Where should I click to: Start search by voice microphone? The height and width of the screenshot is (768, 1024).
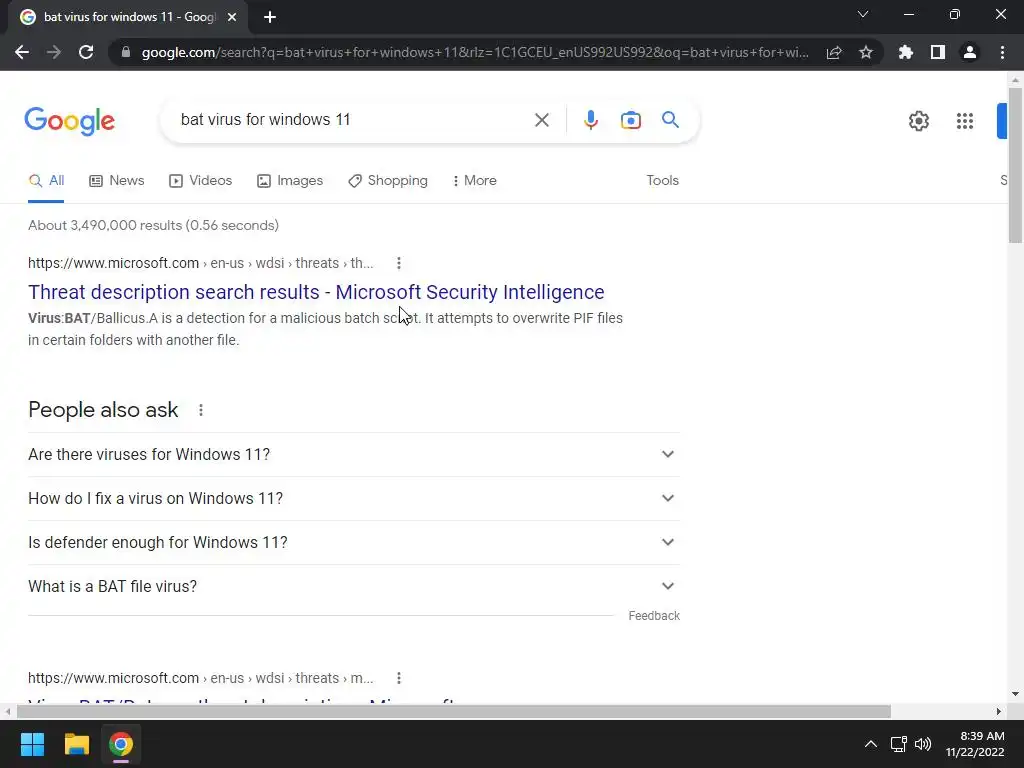tap(590, 120)
